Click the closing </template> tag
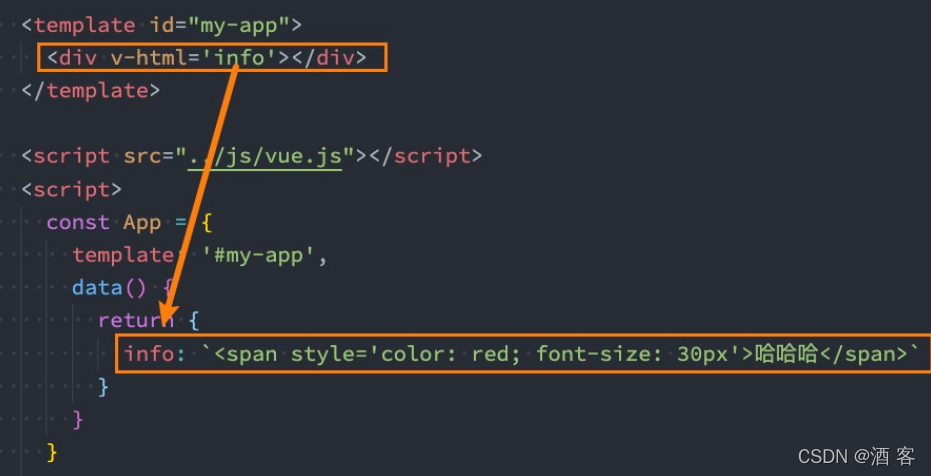Viewport: 931px width, 476px height. [x=91, y=90]
